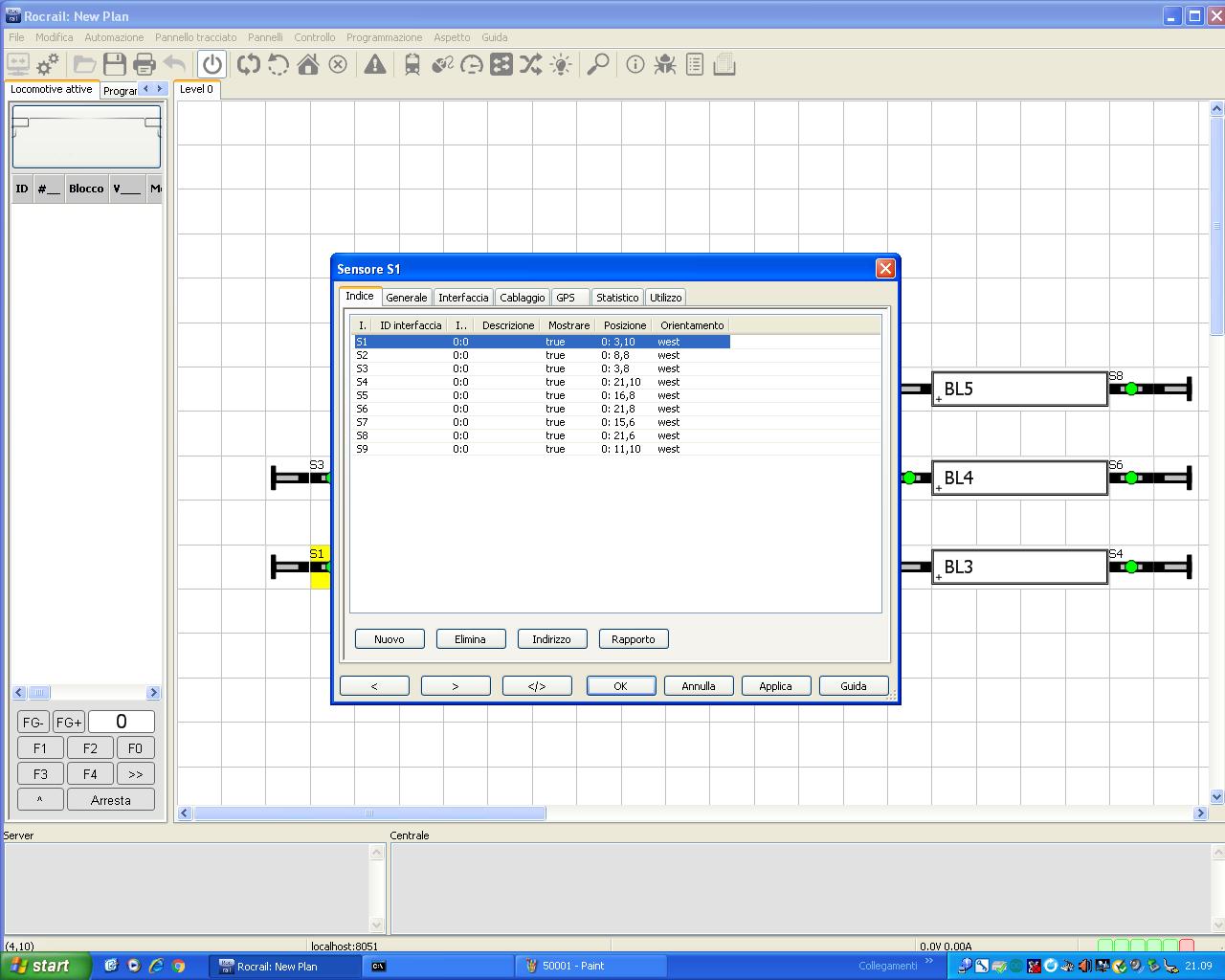Screen dimensions: 1225x980
Task: Click the house icon in toolbar
Action: (x=308, y=64)
